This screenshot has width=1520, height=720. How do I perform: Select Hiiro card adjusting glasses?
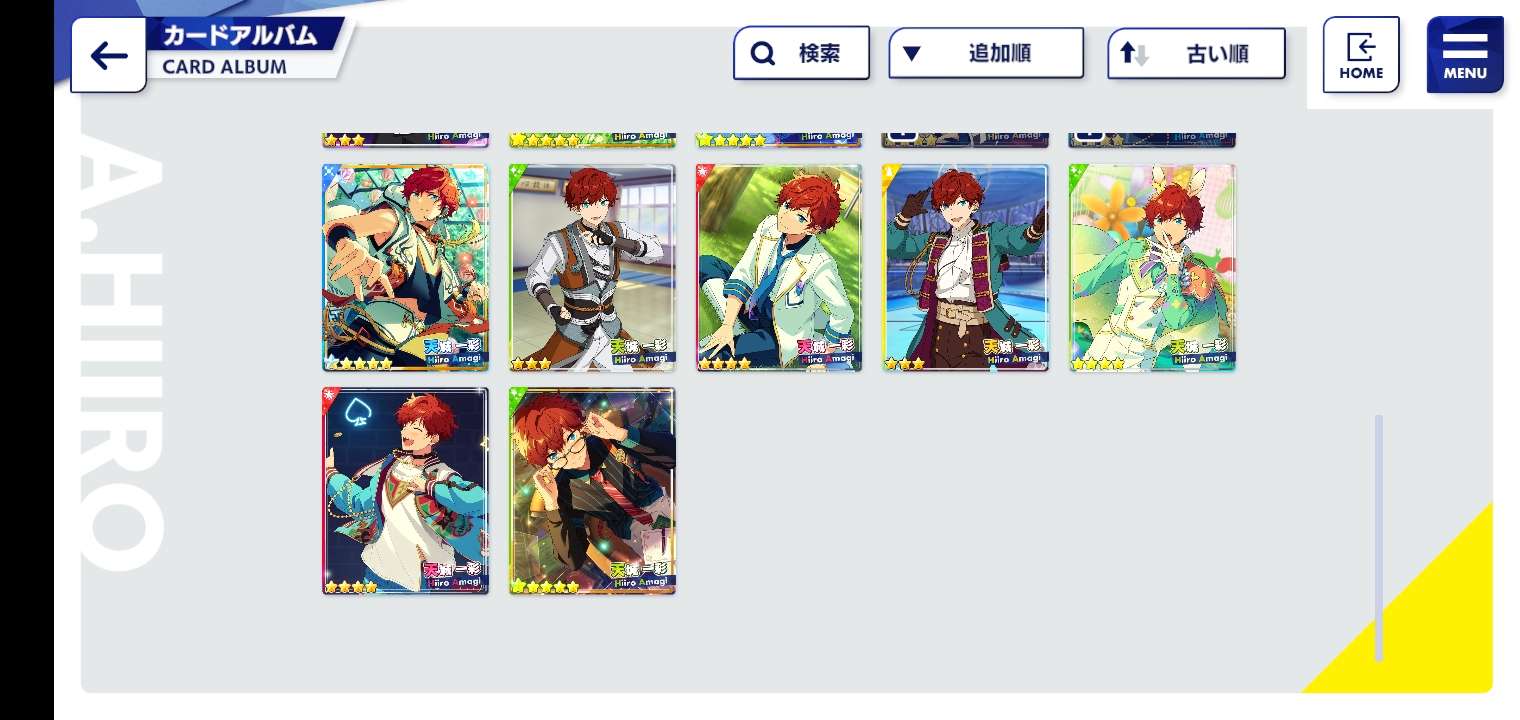(592, 491)
